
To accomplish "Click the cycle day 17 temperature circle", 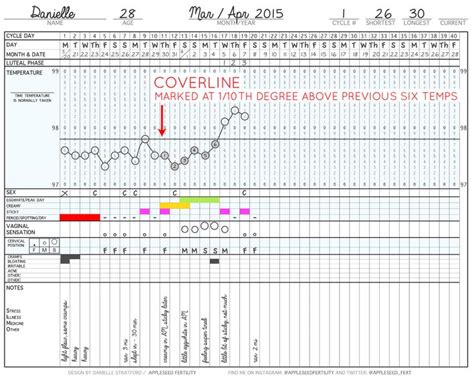I will pyautogui.click(x=225, y=121).
